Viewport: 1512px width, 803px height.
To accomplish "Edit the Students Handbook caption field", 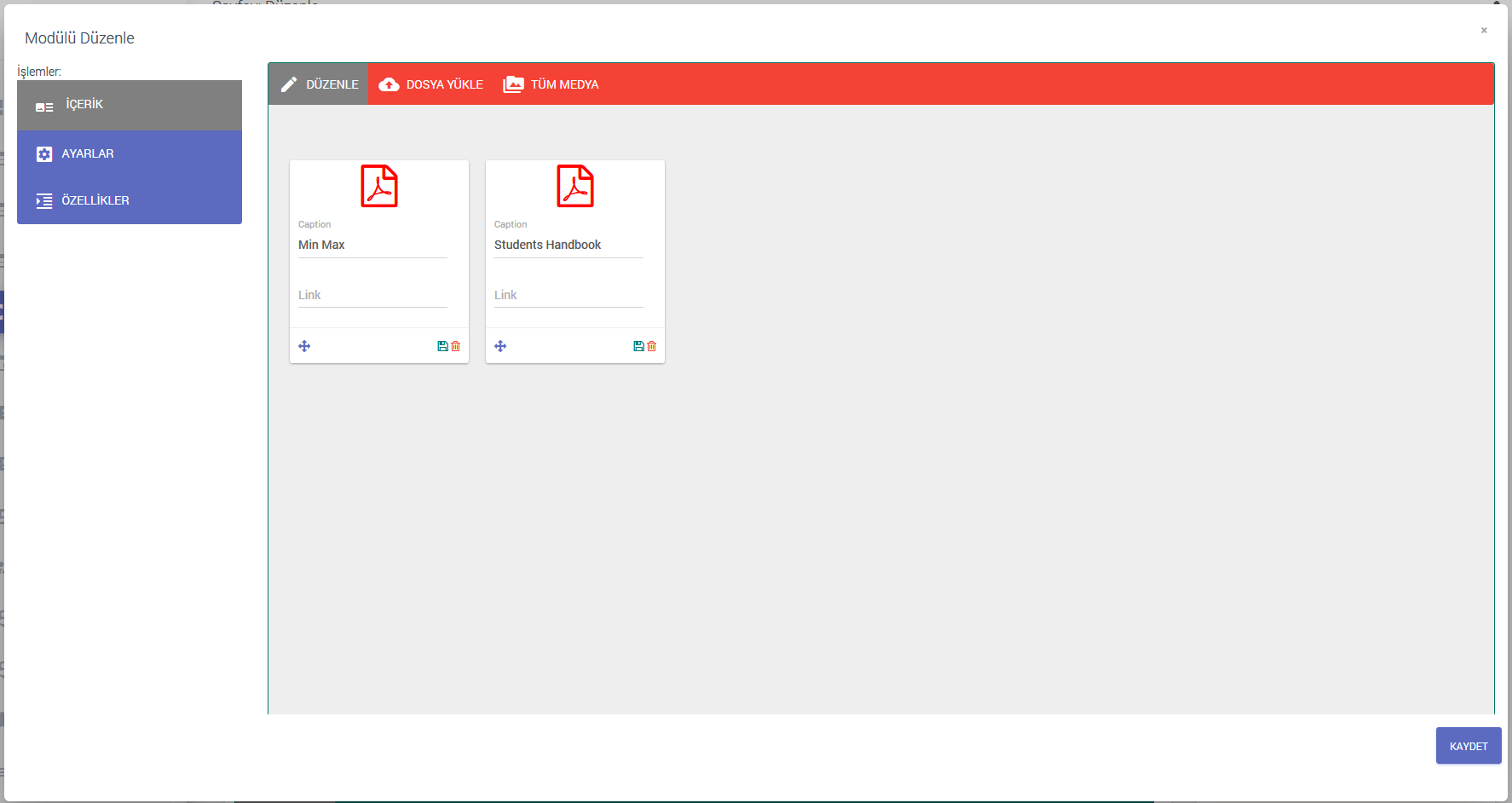I will 568,245.
